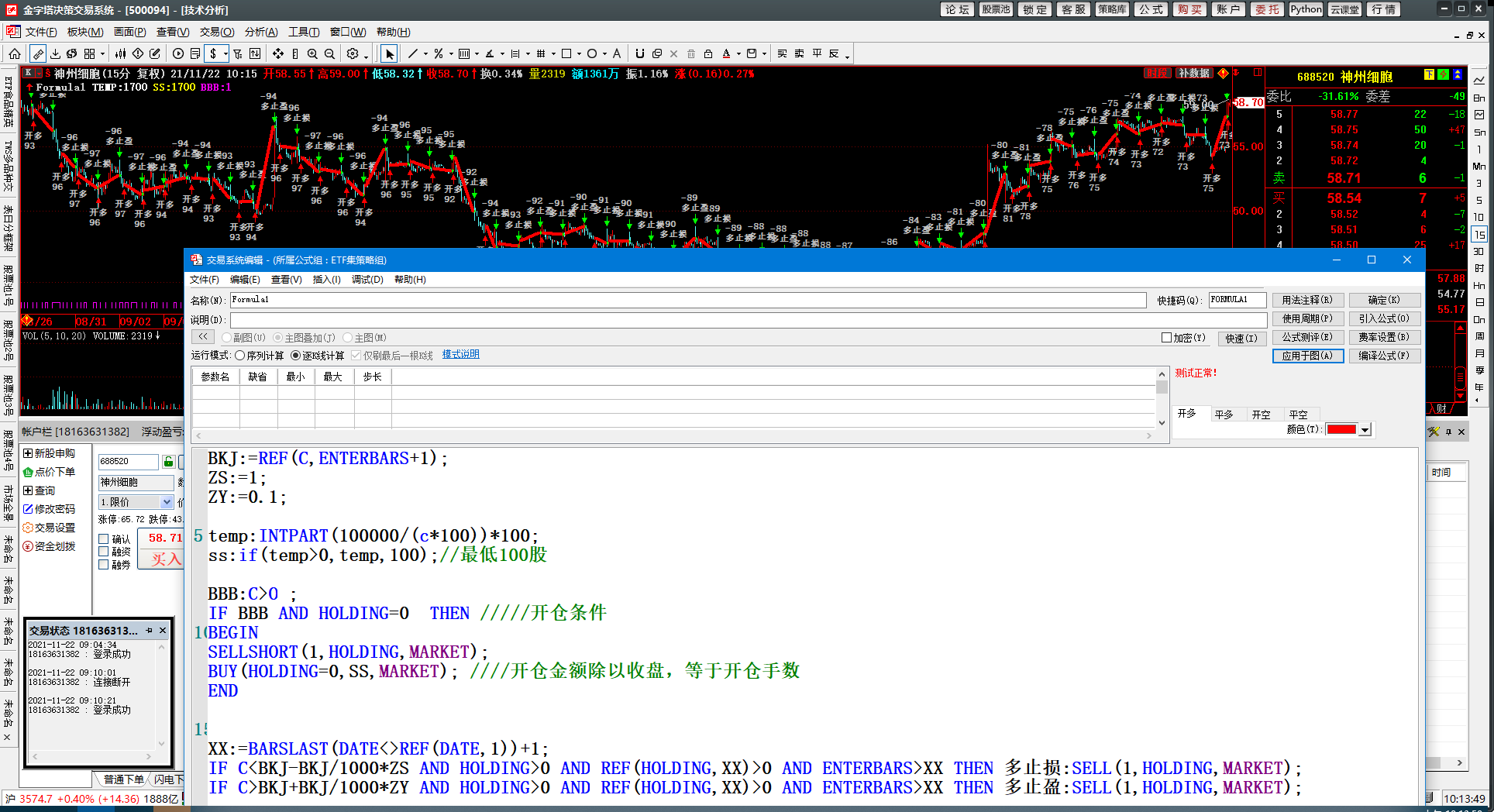The image size is (1494, 812).
Task: Click the 买 buy toolbar icon
Action: coord(782,53)
